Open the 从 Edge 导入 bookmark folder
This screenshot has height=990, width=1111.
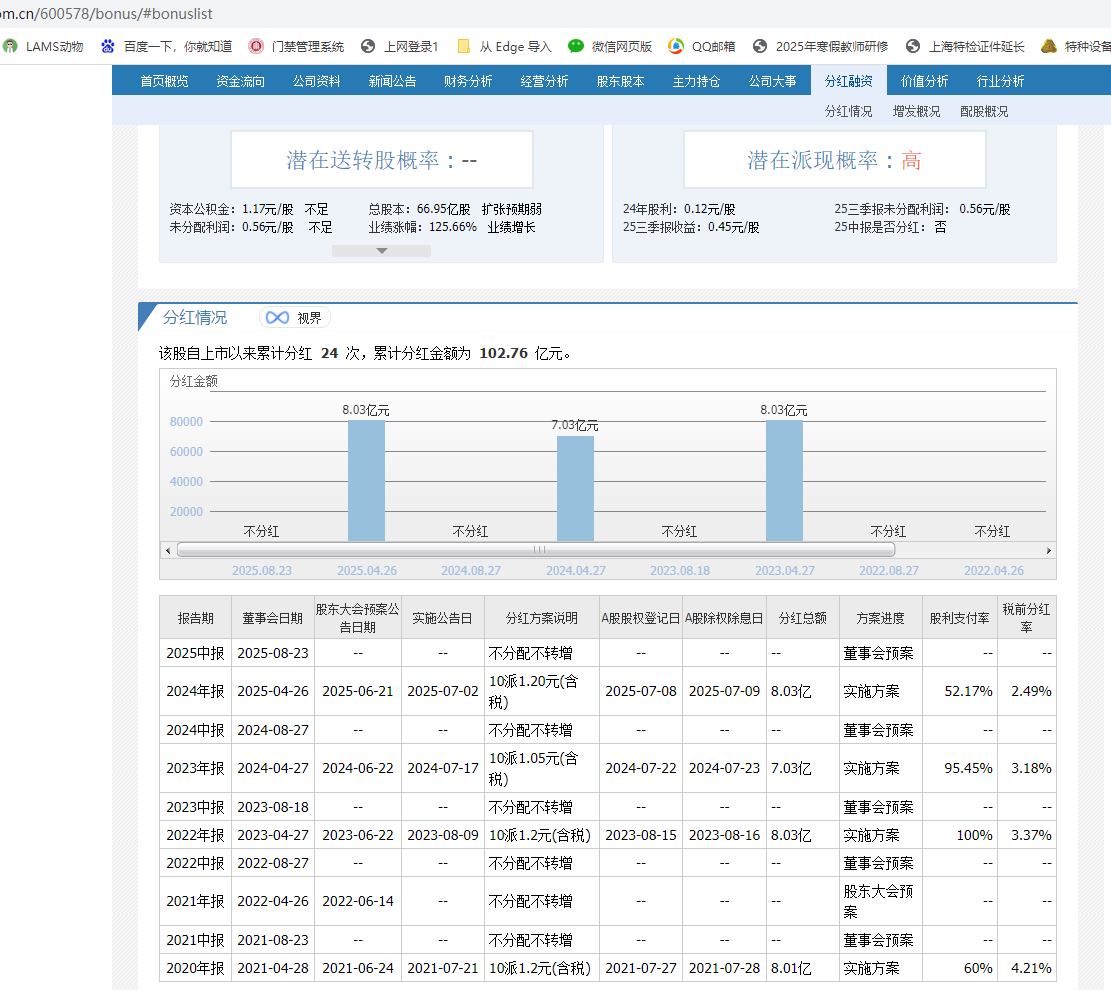coord(504,46)
